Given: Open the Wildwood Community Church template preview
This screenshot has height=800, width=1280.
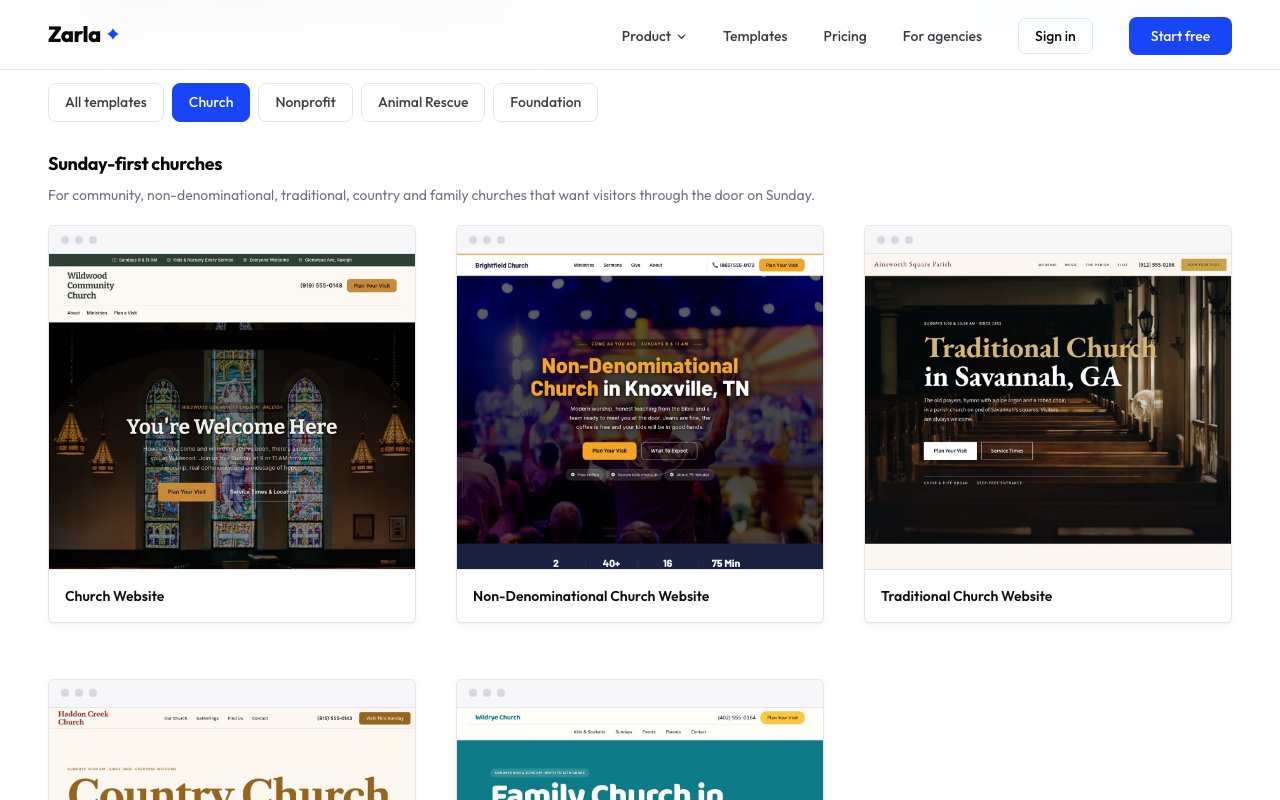Looking at the screenshot, I should [x=232, y=411].
